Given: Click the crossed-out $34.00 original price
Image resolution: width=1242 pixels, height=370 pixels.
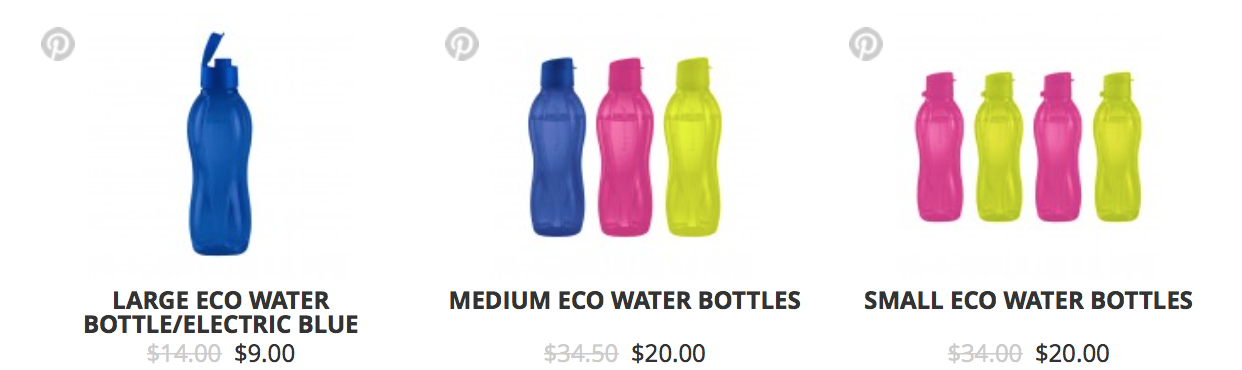Looking at the screenshot, I should point(985,353).
